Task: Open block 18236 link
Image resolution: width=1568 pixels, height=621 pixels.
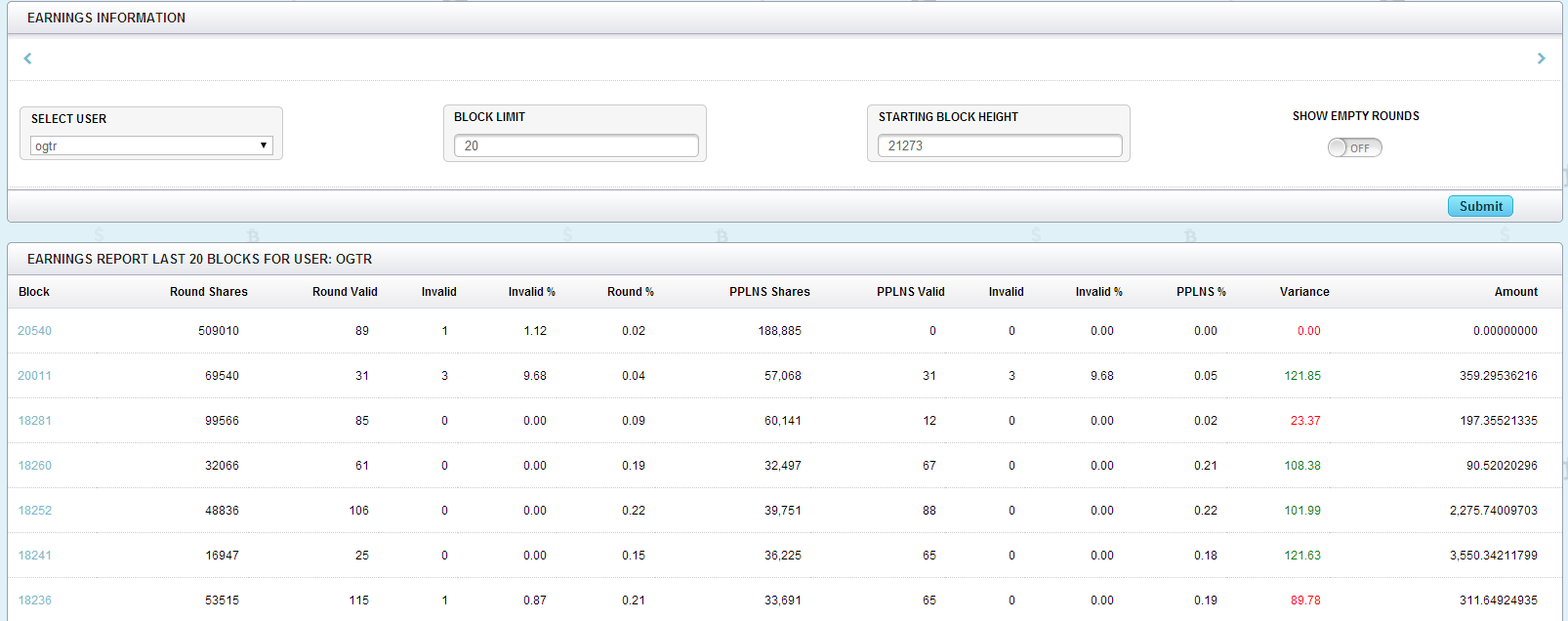Action: (x=34, y=600)
